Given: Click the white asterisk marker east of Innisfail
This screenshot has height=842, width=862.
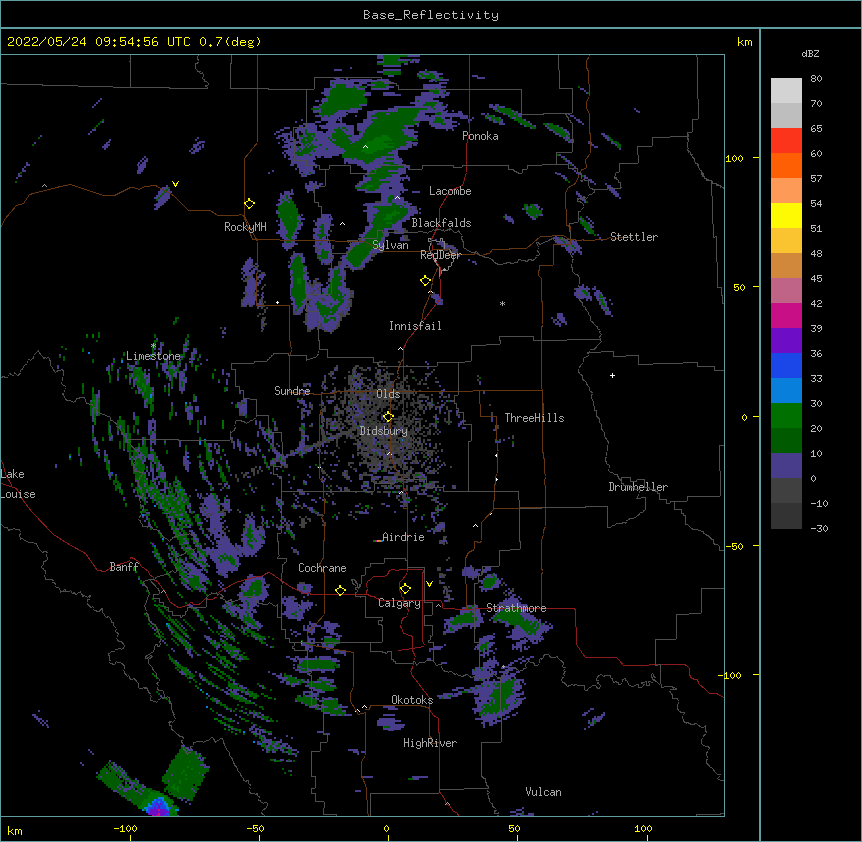Looking at the screenshot, I should (x=502, y=304).
